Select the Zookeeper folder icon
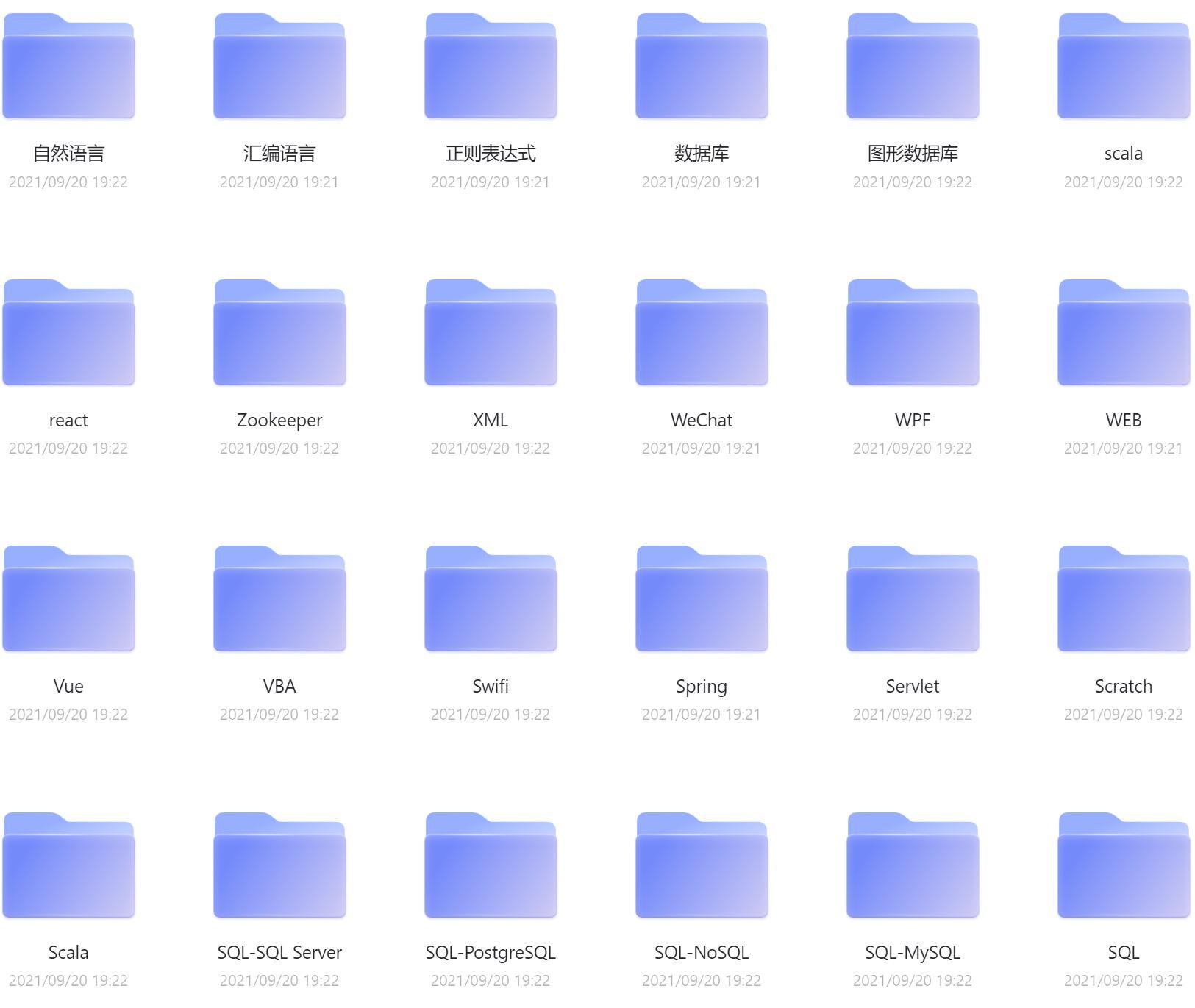 279,332
